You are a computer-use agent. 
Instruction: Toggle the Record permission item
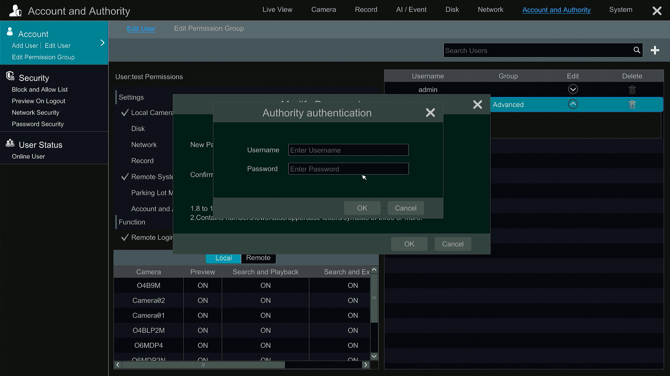[142, 161]
